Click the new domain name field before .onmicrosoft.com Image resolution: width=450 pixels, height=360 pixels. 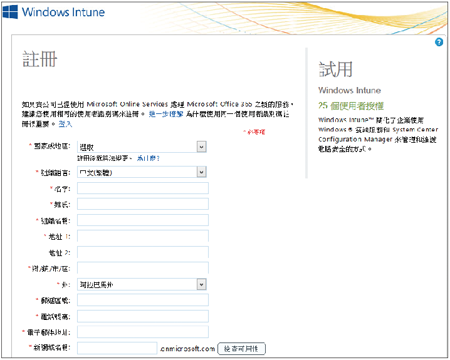[x=117, y=348]
